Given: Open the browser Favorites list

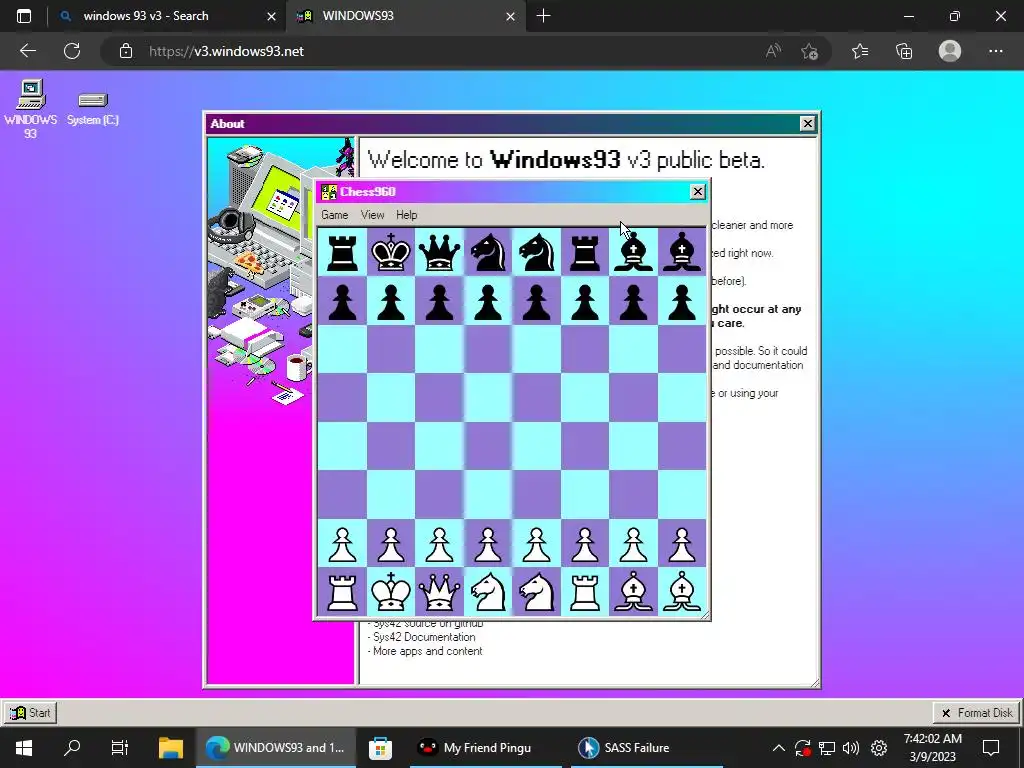Looking at the screenshot, I should pos(860,51).
